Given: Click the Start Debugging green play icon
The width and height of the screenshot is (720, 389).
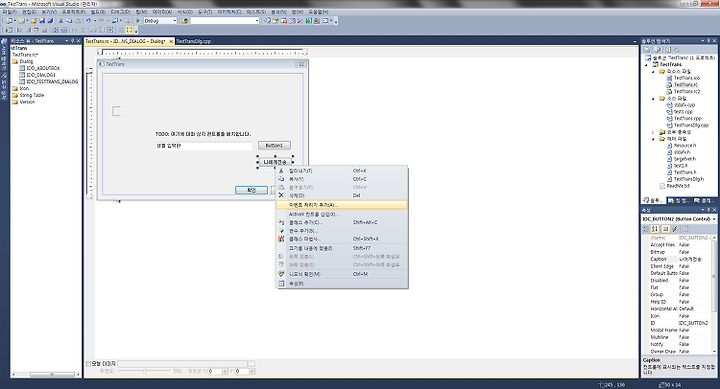Looking at the screenshot, I should (138, 21).
